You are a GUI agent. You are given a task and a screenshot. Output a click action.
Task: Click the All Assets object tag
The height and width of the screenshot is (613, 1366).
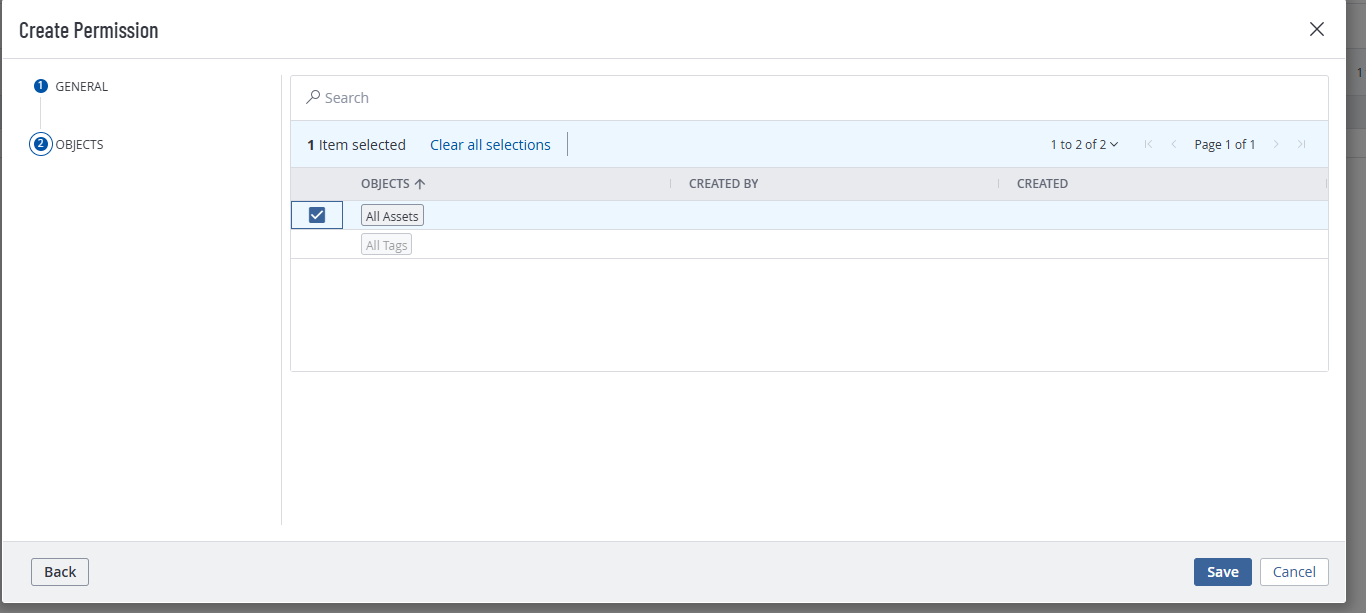(392, 216)
